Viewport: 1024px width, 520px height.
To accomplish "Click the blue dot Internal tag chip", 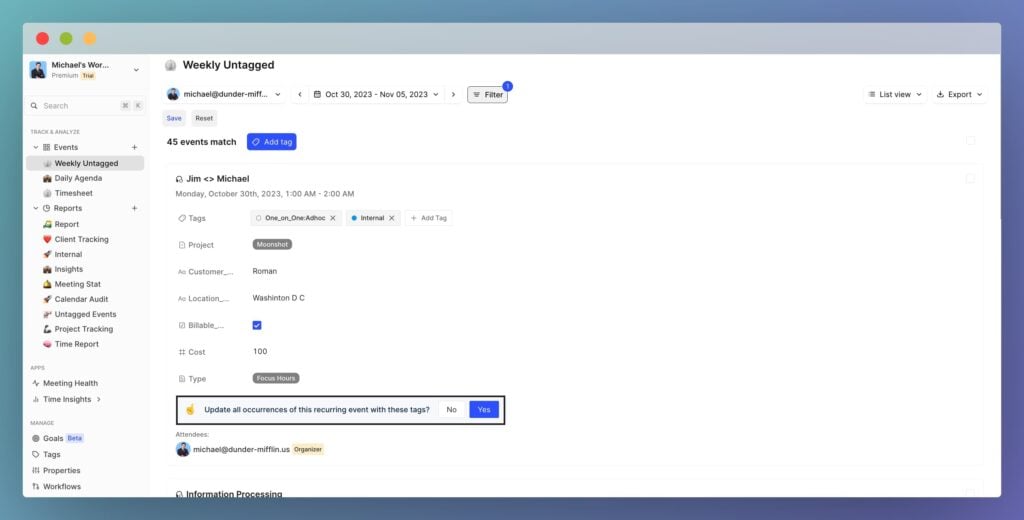I will coord(373,218).
